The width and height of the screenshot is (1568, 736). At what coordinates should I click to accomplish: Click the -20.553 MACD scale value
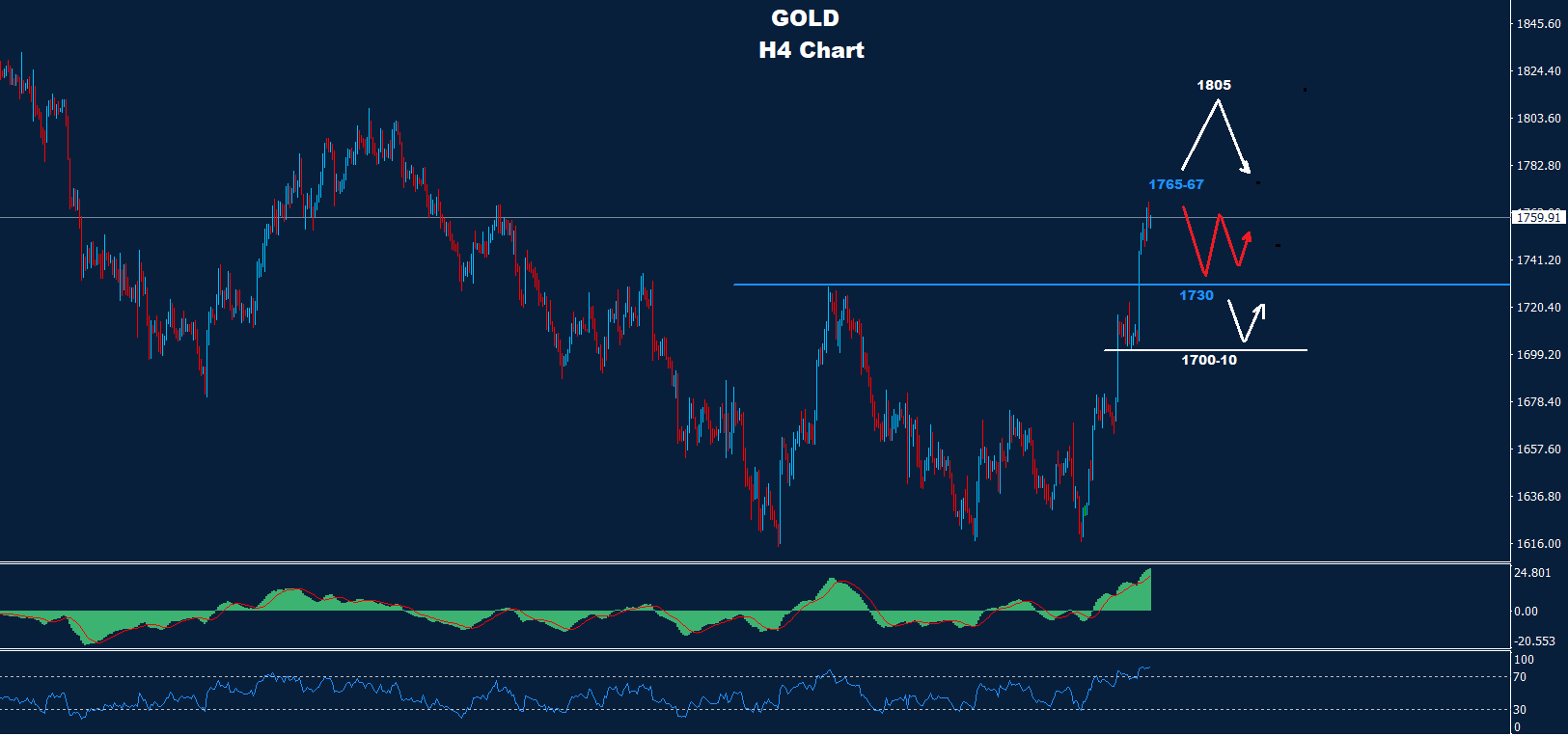[1534, 641]
